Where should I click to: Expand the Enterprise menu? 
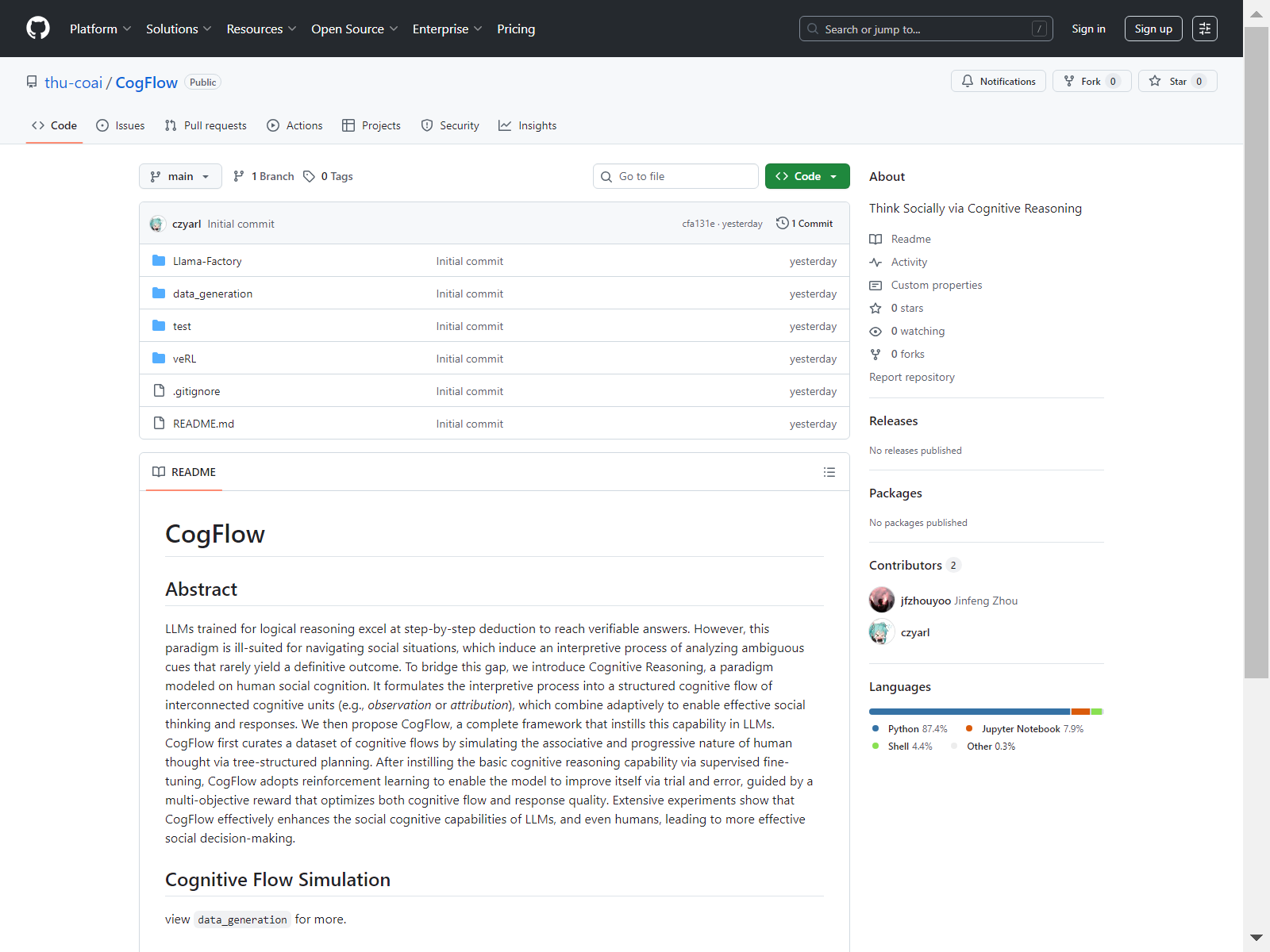[447, 29]
